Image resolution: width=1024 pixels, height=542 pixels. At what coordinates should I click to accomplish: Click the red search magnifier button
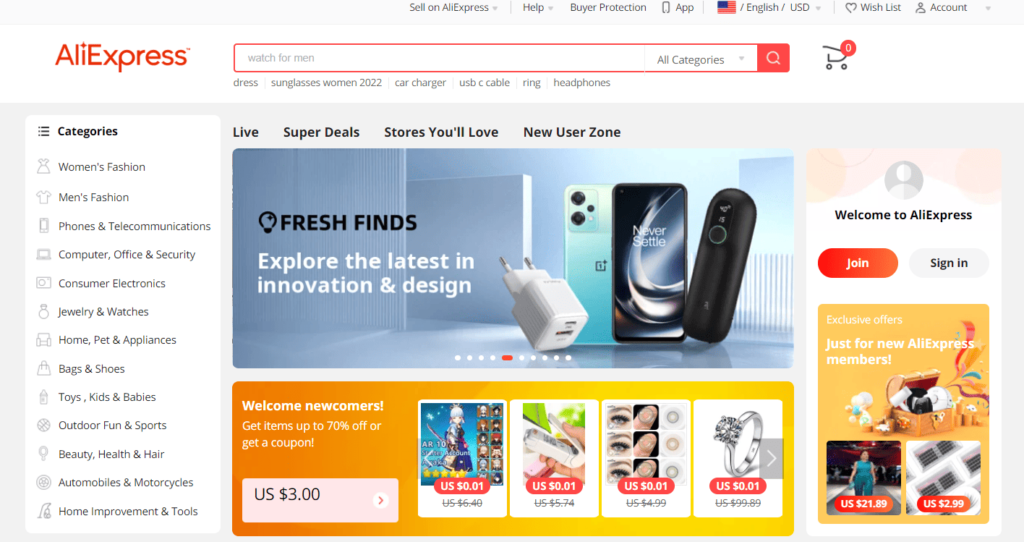773,58
